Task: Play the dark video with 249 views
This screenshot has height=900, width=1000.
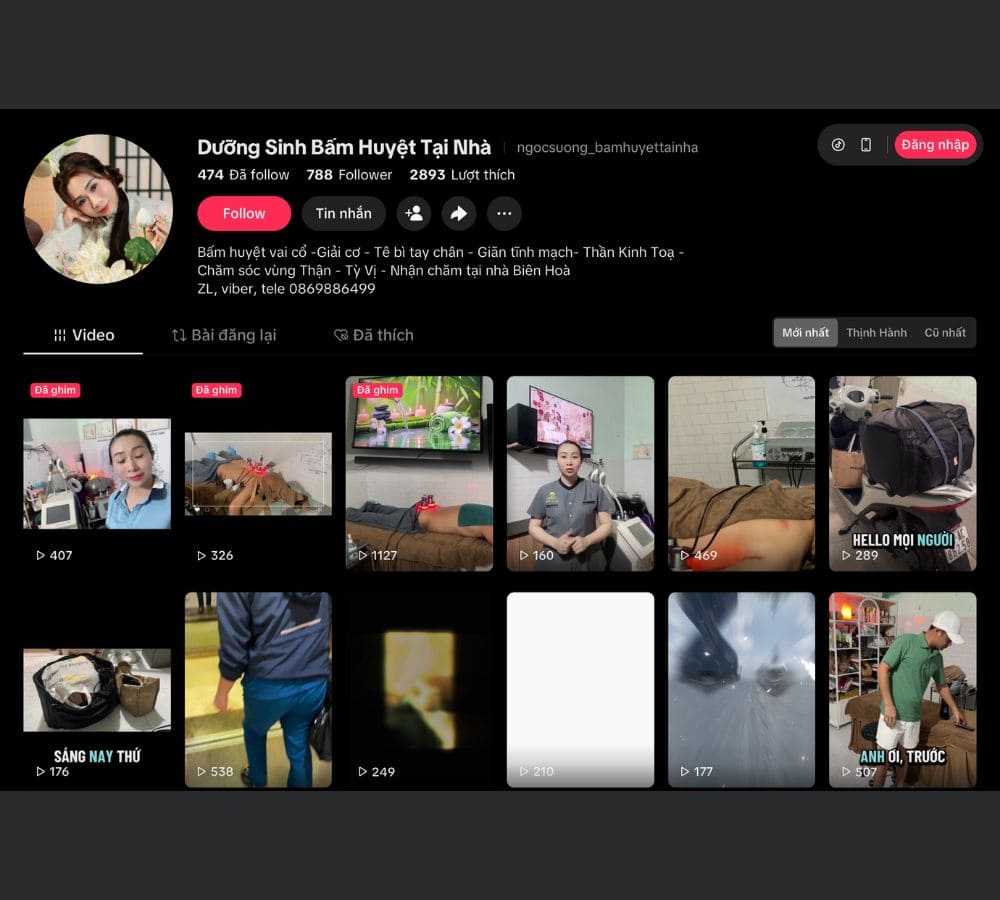Action: (419, 690)
